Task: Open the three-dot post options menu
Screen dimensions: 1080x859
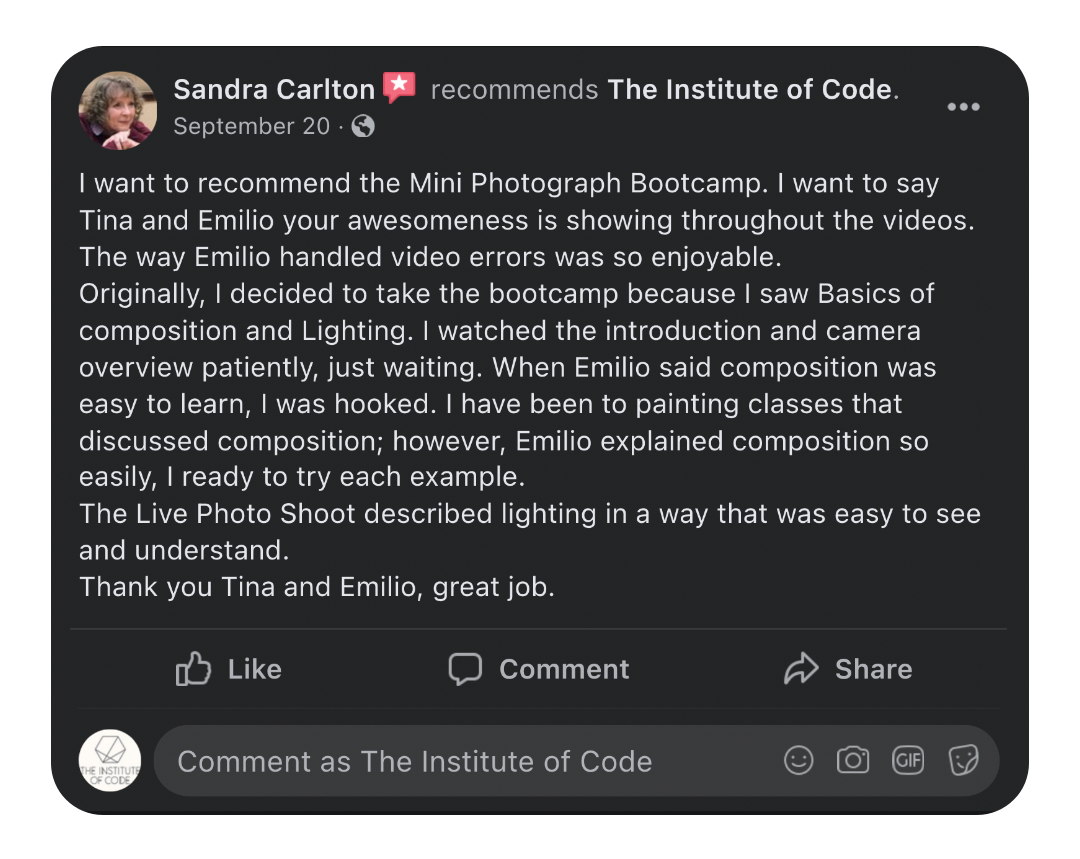Action: tap(963, 107)
